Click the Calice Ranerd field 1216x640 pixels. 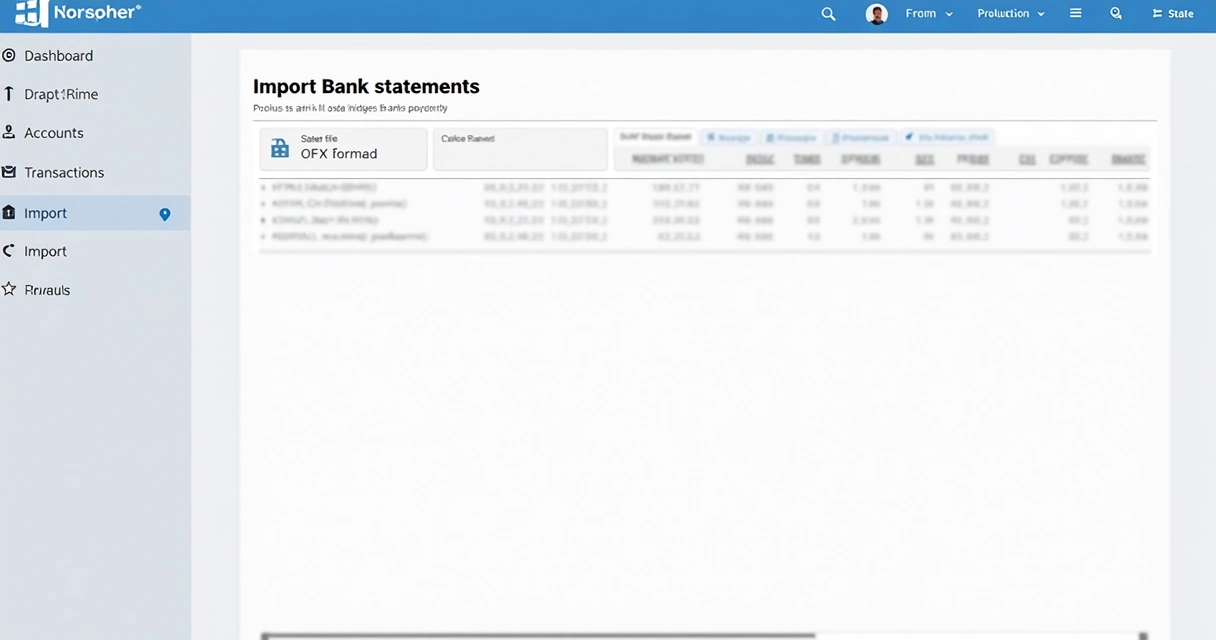click(520, 149)
